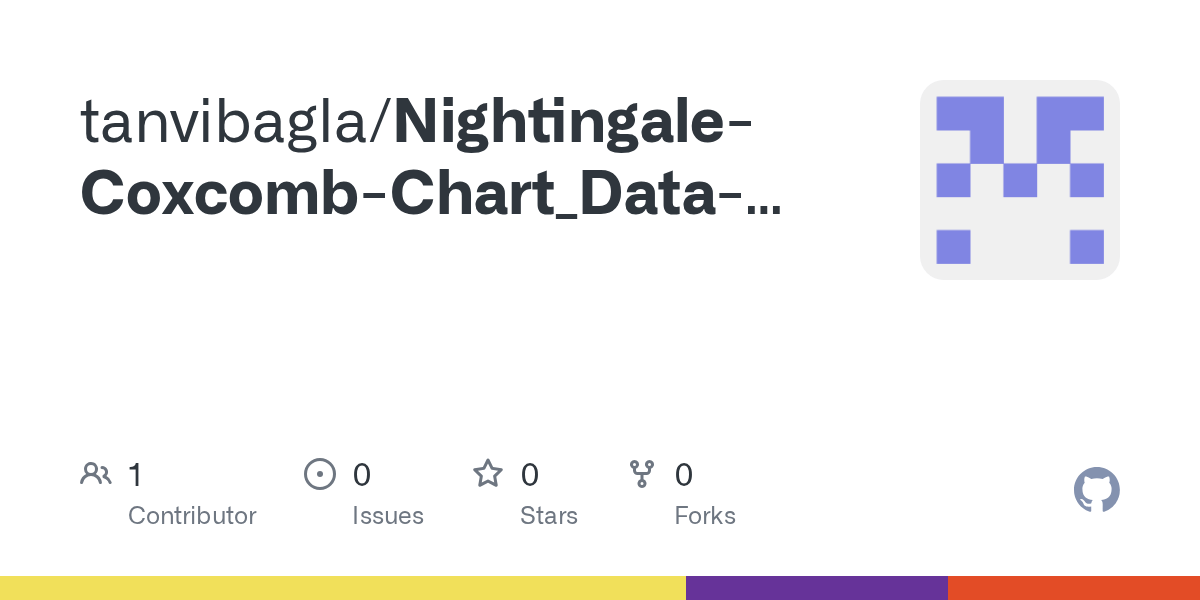Click the purple language bar segment
This screenshot has height=600, width=1200.
click(x=817, y=588)
